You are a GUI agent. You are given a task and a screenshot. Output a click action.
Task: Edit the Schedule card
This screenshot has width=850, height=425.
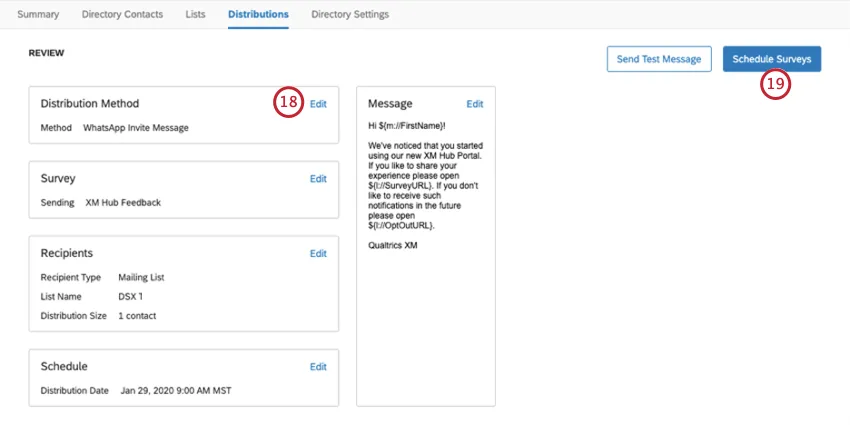click(x=318, y=367)
